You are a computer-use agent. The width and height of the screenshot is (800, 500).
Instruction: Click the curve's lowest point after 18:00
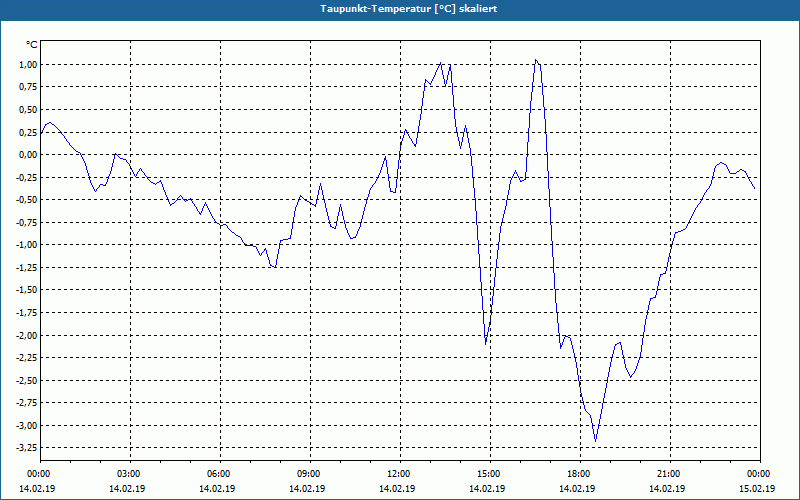click(595, 441)
